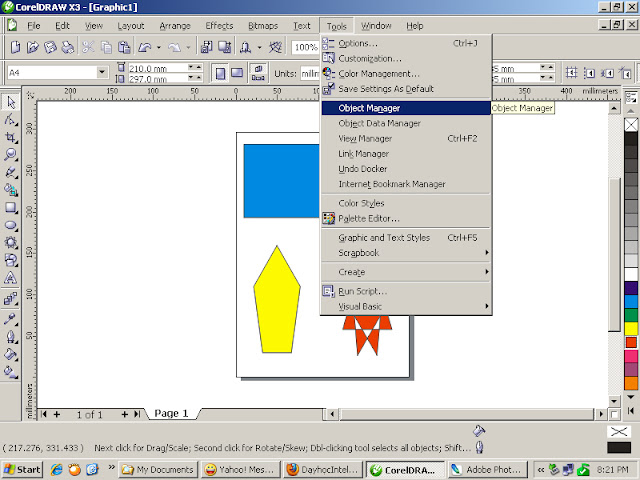Open the Bitmaps menu
This screenshot has width=640, height=480.
(263, 26)
